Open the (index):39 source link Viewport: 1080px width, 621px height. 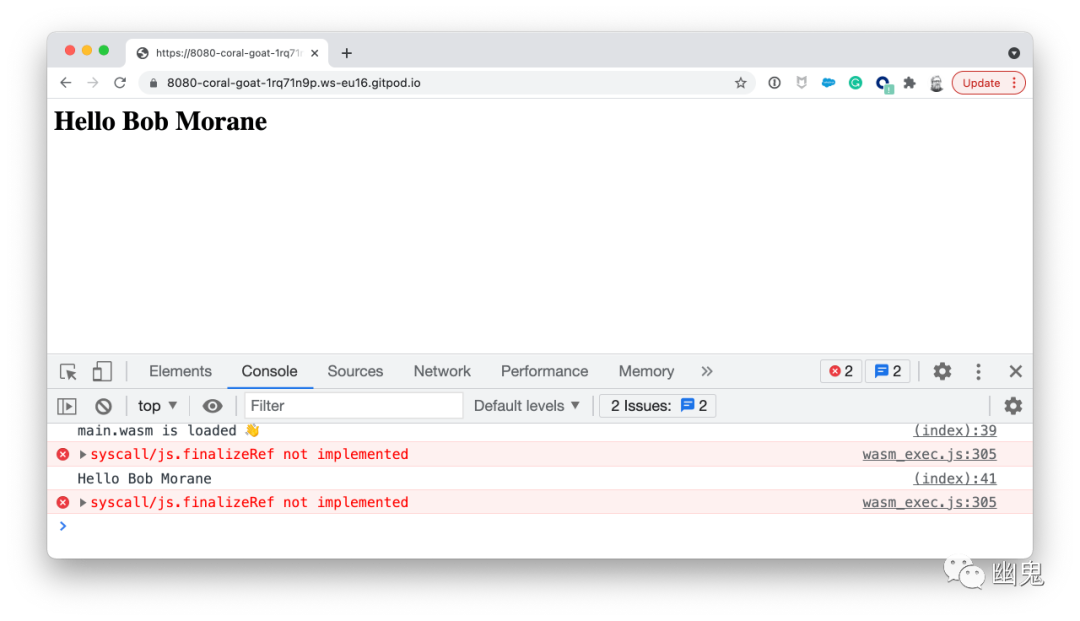click(955, 430)
